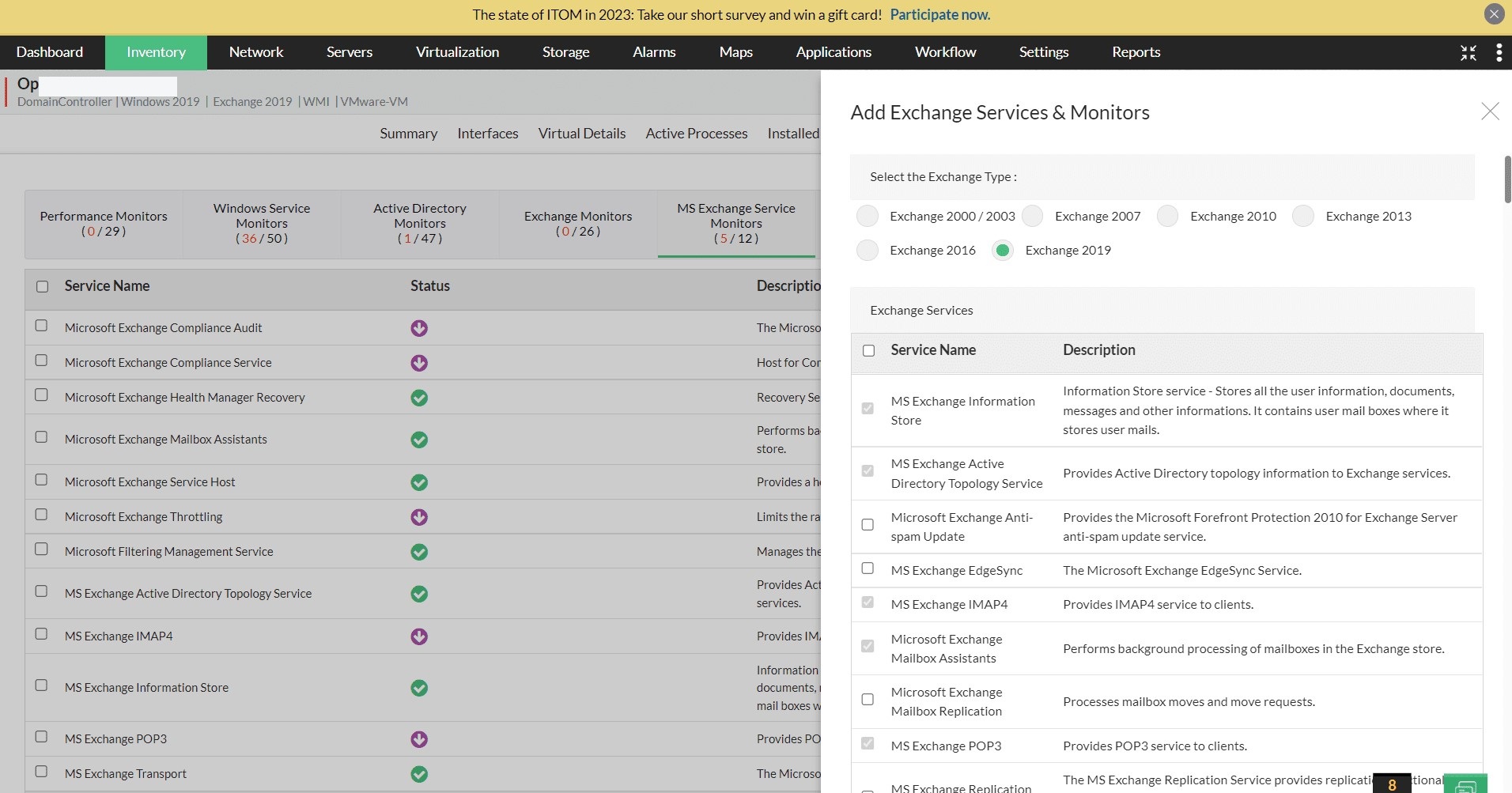
Task: Check the MS Exchange EdgeSync checkbox
Action: [868, 568]
